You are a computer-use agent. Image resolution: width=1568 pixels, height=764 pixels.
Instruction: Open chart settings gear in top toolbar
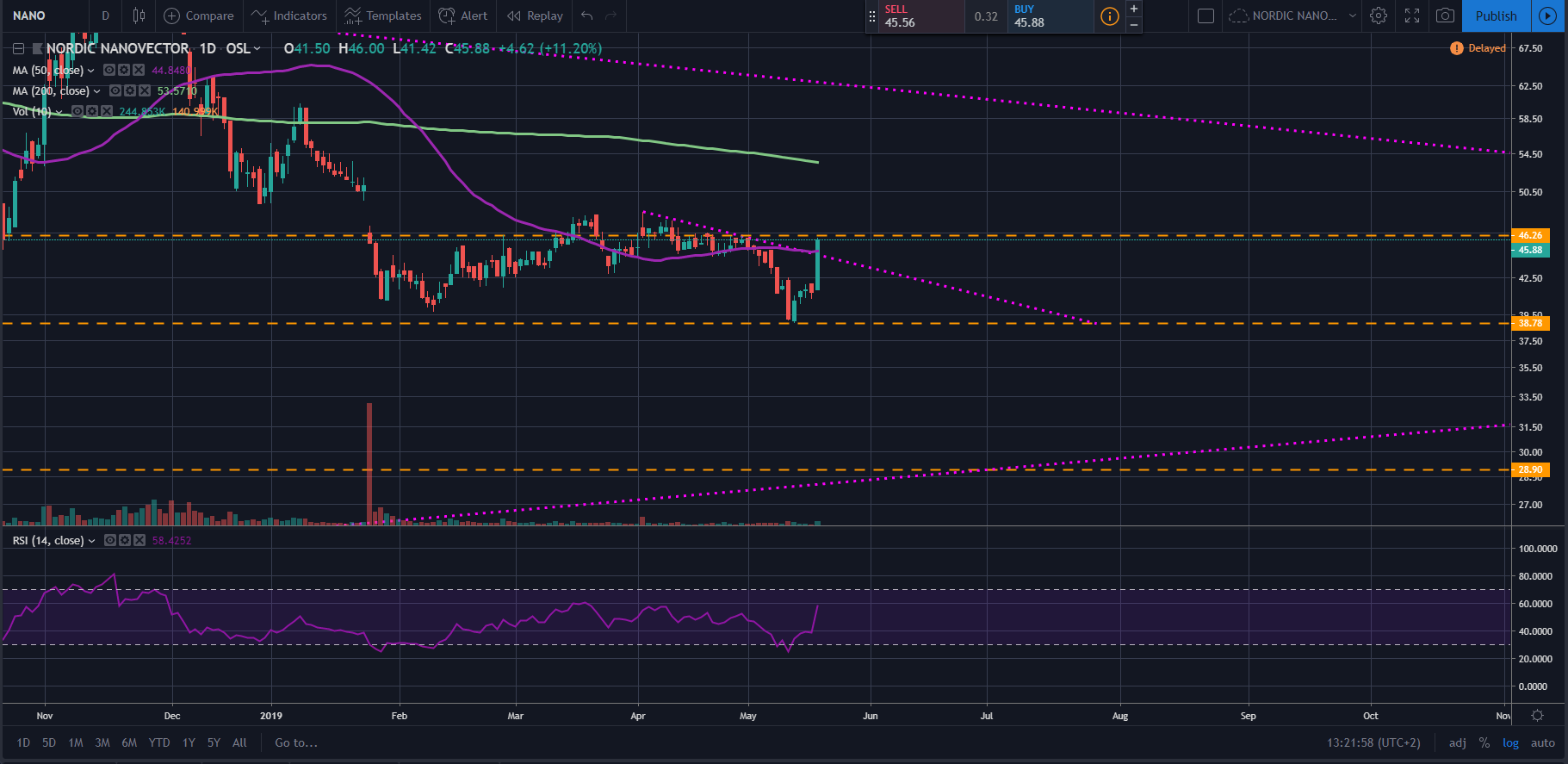click(x=1379, y=16)
